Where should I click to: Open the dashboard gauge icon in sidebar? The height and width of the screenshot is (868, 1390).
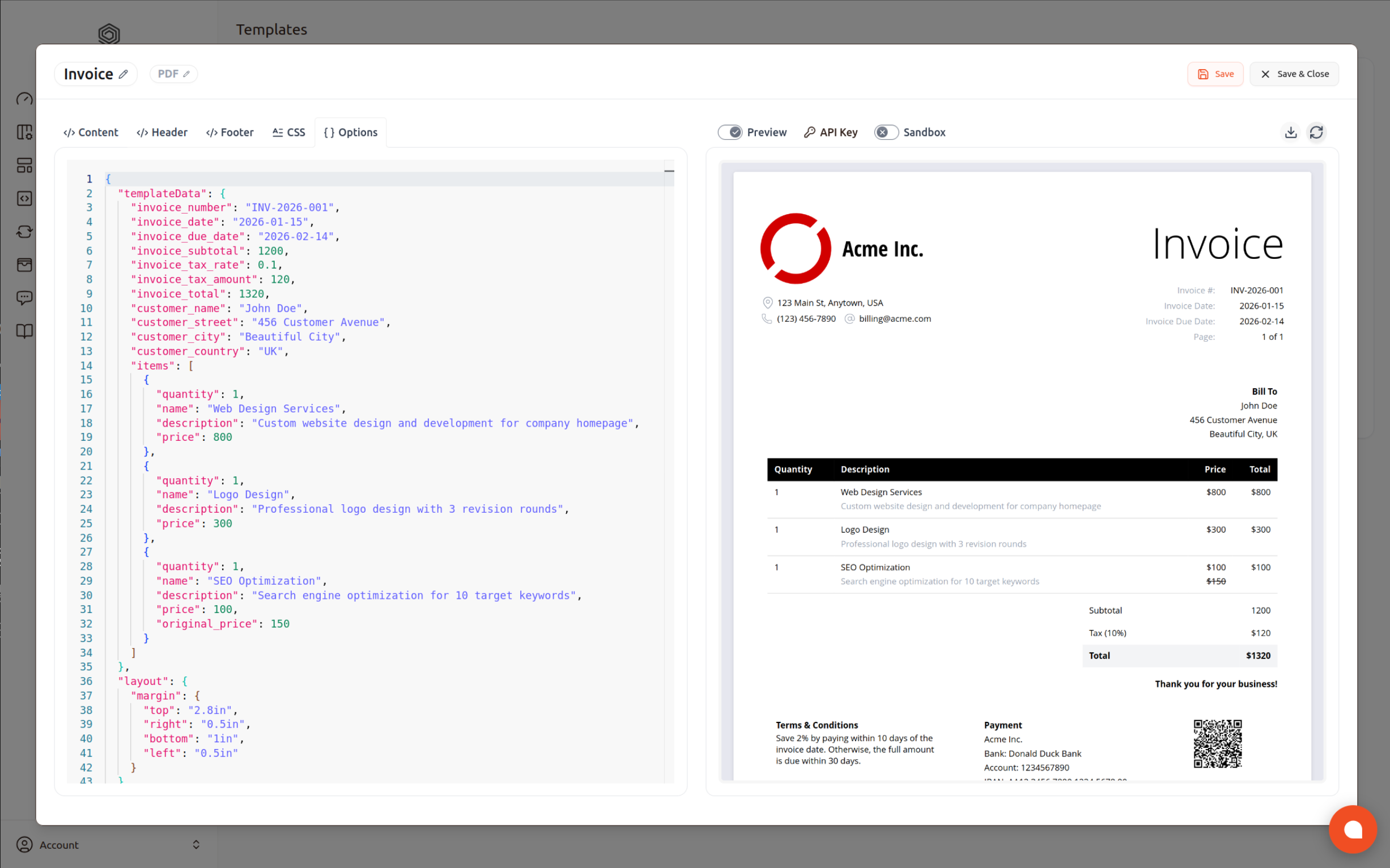[x=24, y=99]
